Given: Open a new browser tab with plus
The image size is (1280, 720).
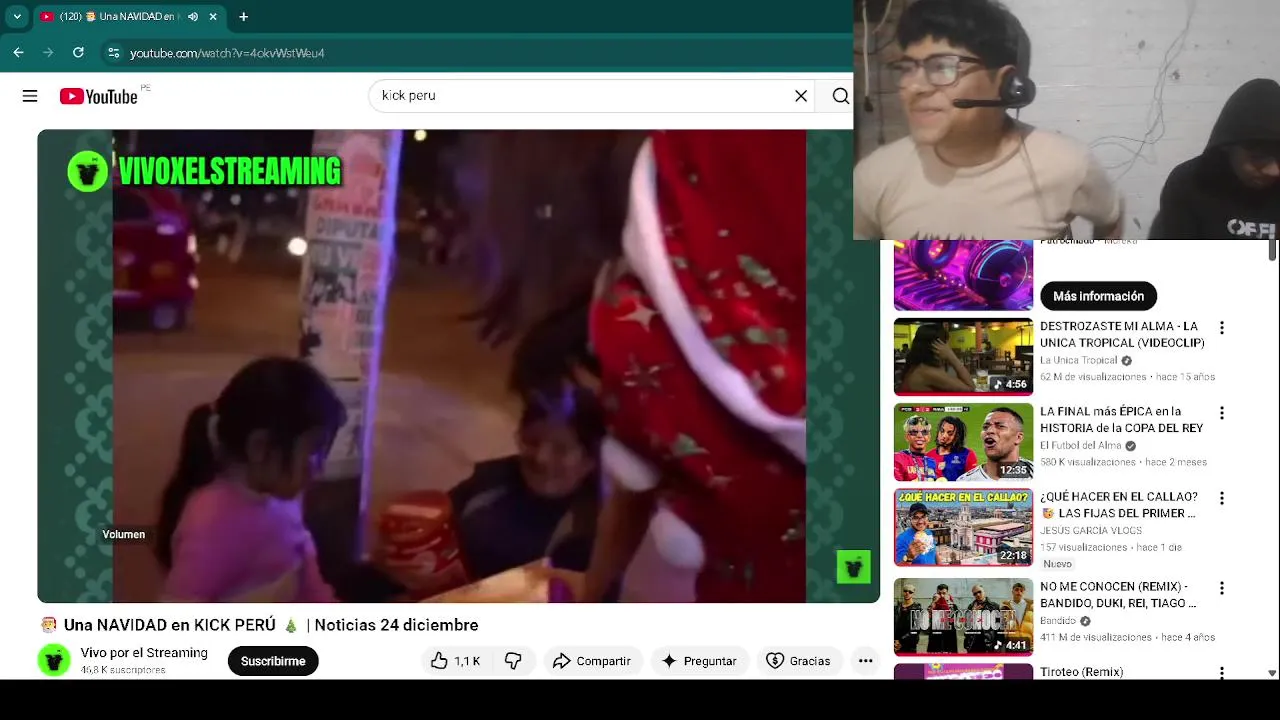Looking at the screenshot, I should tap(243, 16).
